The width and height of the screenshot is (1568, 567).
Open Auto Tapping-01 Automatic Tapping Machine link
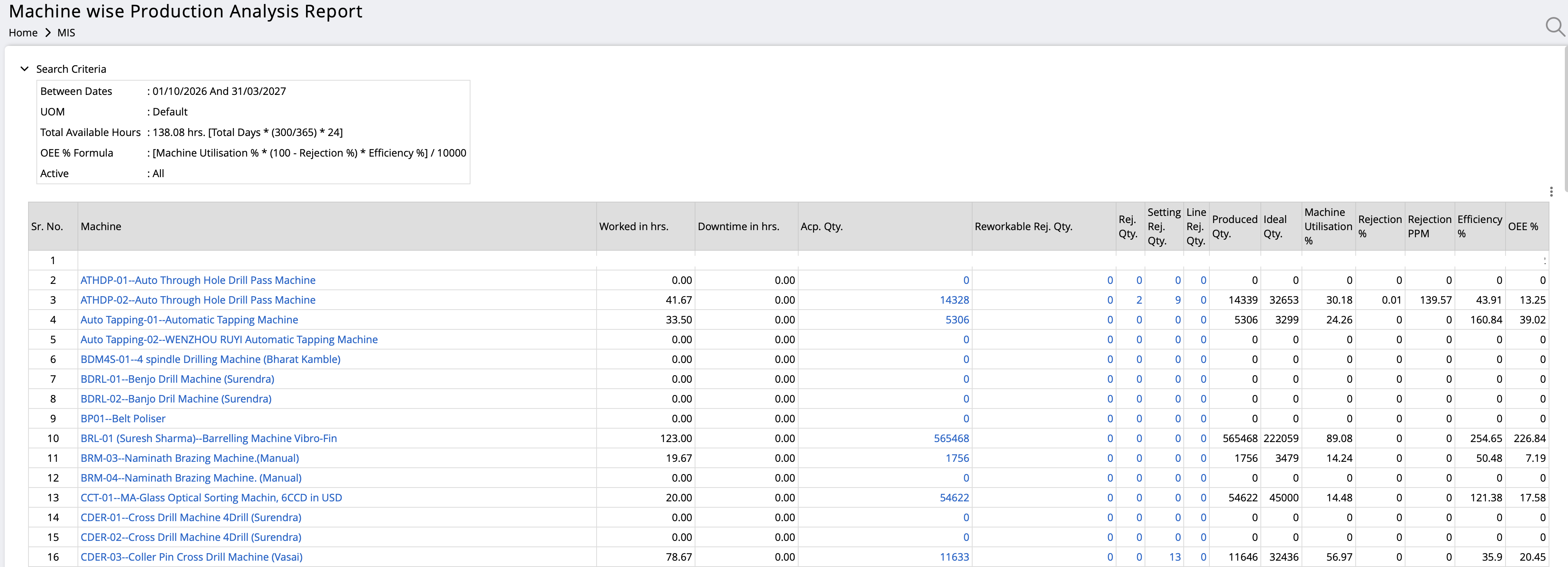pos(189,320)
